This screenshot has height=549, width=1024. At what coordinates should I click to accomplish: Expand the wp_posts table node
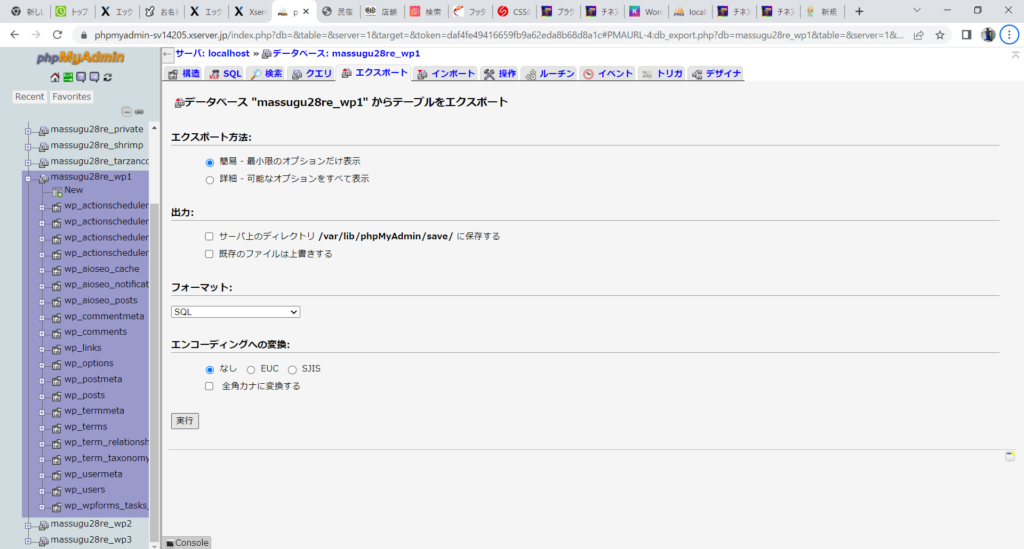pos(42,397)
